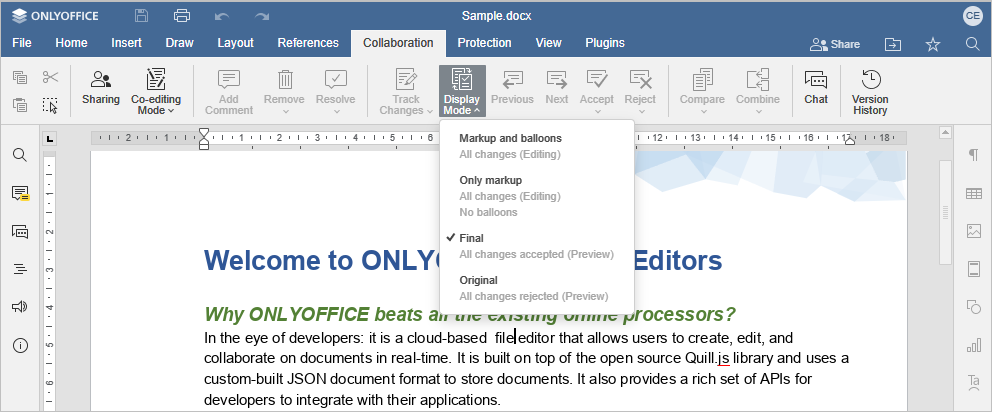Open Table settings in right sidebar
This screenshot has height=412, width=992.
[x=974, y=194]
